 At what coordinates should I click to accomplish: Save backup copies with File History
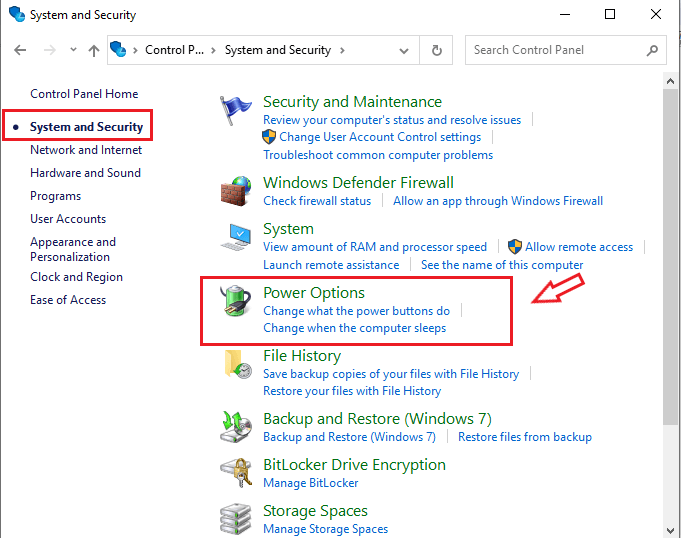tap(391, 374)
